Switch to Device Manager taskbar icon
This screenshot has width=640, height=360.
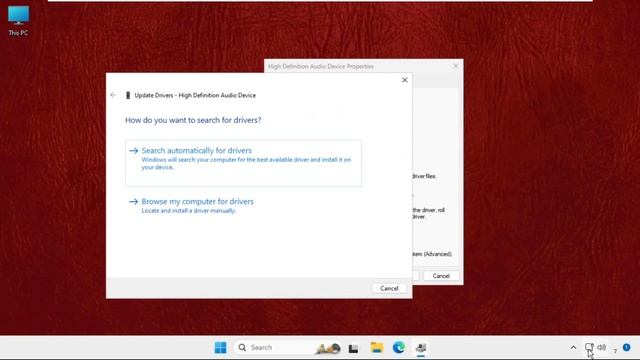[x=421, y=348]
